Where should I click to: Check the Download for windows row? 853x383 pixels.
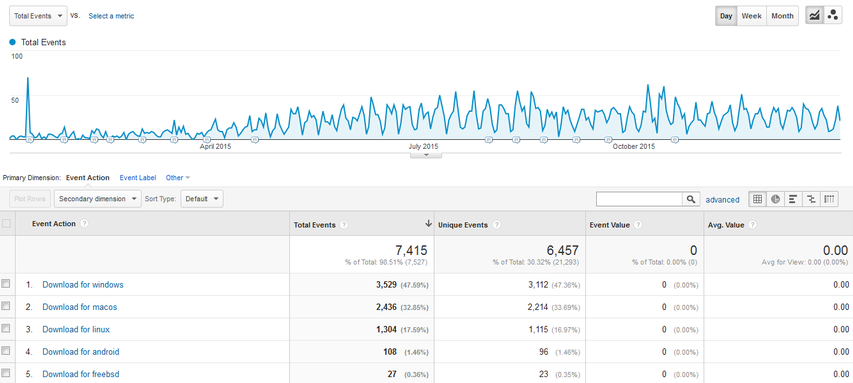point(6,283)
